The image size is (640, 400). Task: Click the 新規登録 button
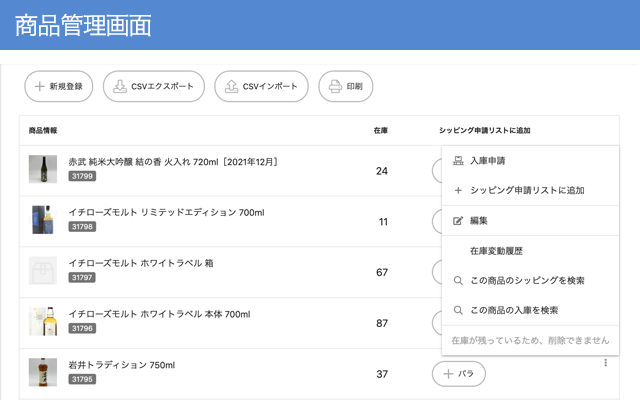(x=59, y=87)
